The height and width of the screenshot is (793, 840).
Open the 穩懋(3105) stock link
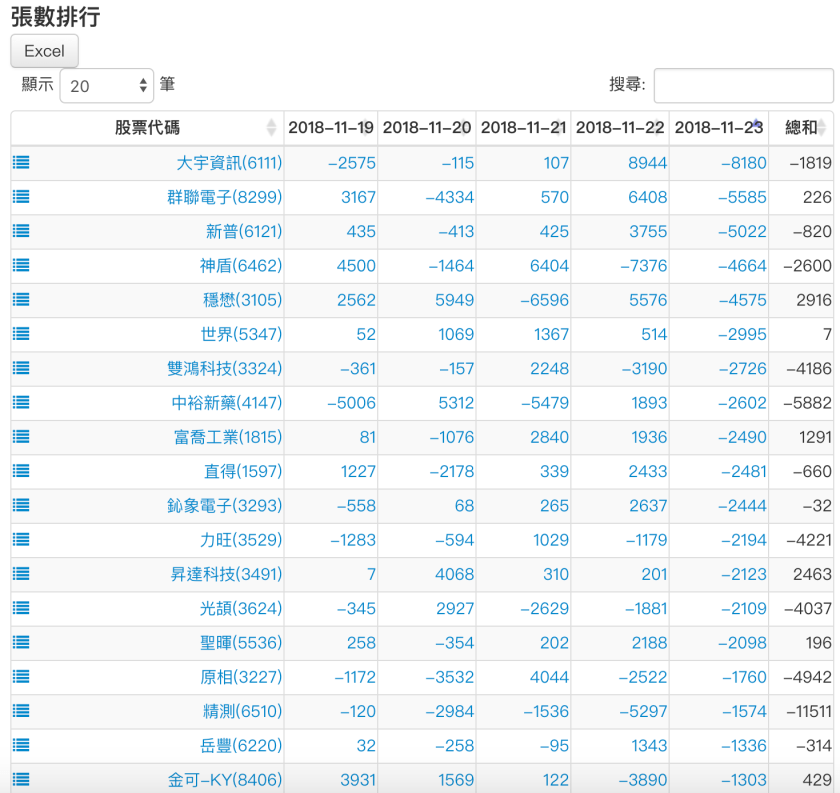click(243, 299)
